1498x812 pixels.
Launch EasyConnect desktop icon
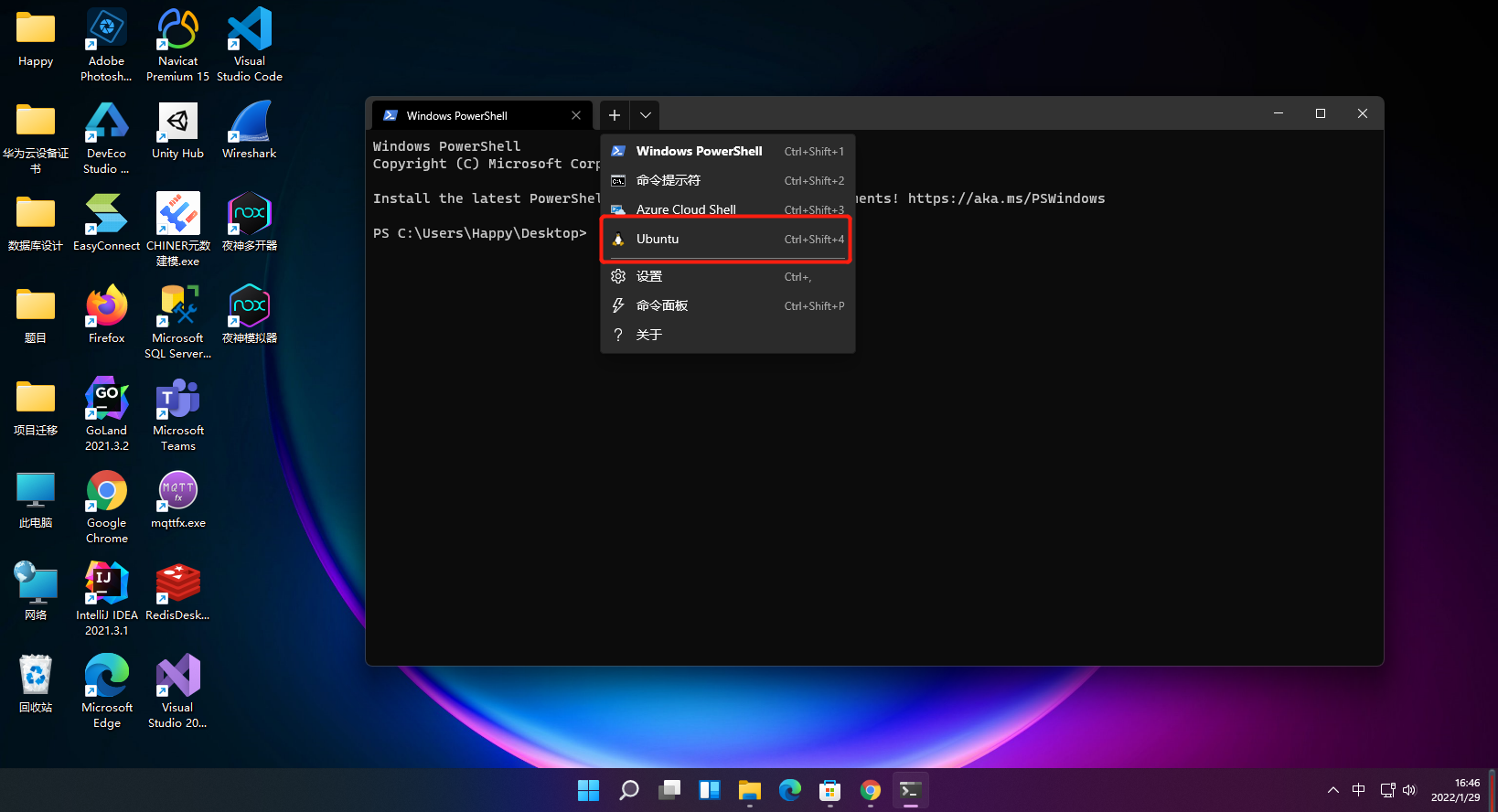coord(106,222)
